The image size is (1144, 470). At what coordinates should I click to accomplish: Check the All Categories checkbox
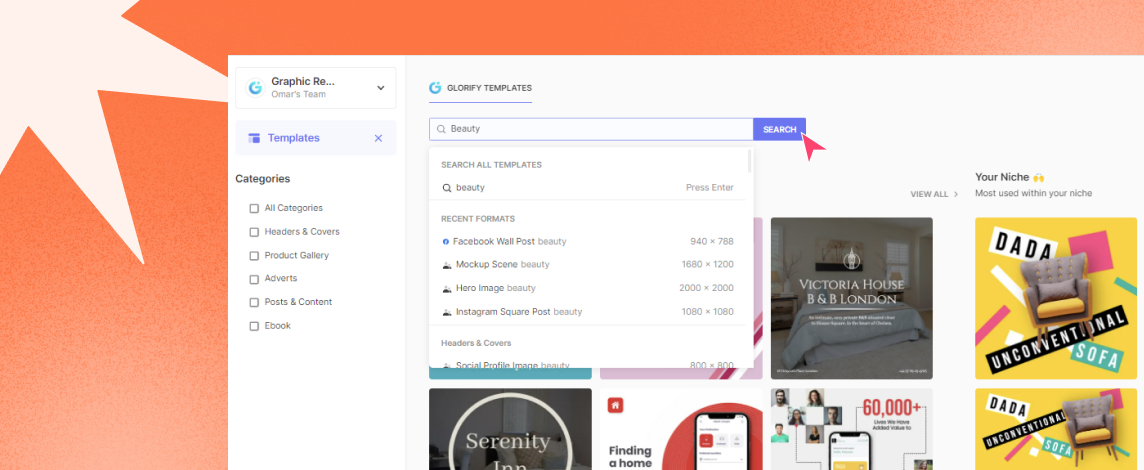click(254, 208)
